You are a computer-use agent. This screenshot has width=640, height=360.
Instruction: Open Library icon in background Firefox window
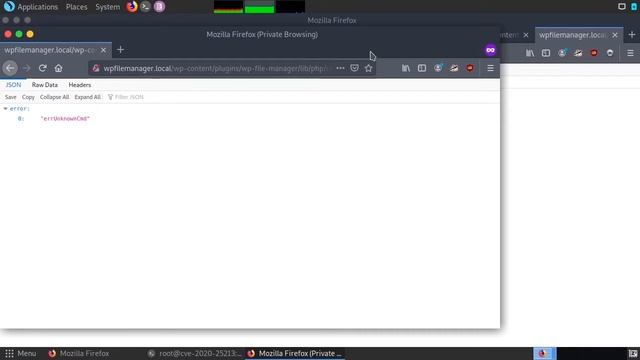[x=530, y=53]
